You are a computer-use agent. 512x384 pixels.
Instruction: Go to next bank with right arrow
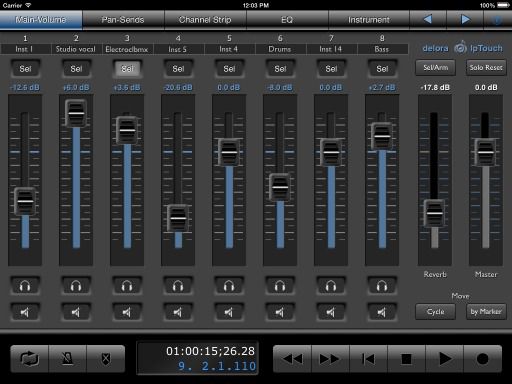[465, 20]
